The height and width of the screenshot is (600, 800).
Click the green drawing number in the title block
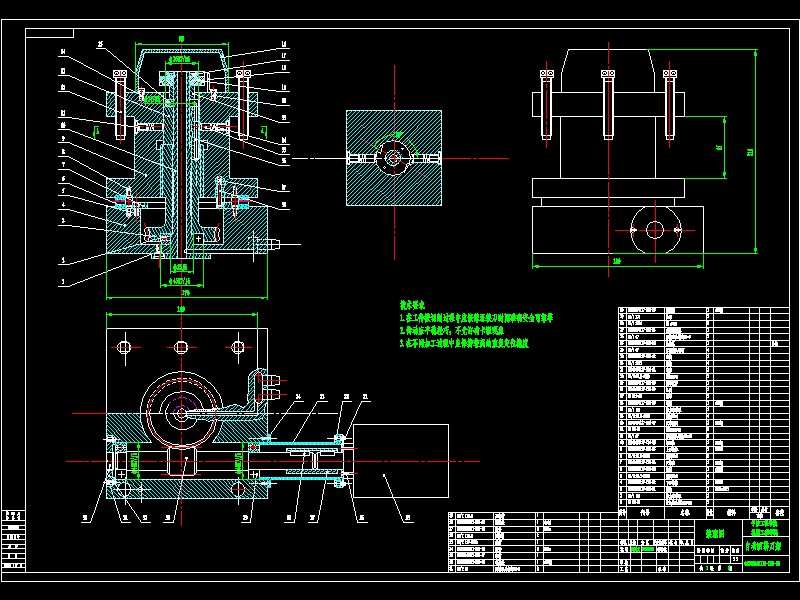tap(762, 563)
